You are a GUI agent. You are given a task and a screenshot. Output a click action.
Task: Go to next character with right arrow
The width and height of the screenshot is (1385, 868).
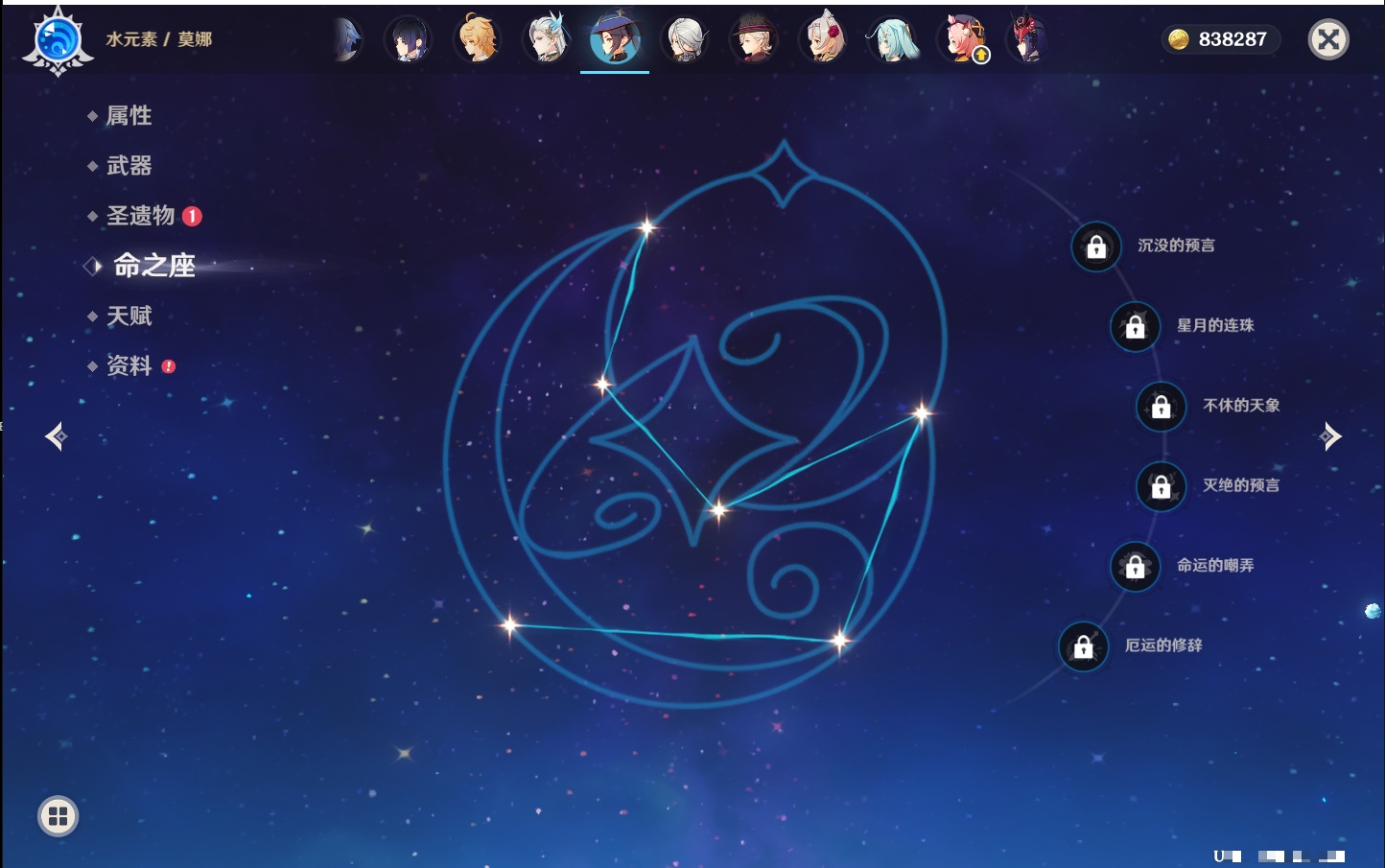[x=1330, y=436]
